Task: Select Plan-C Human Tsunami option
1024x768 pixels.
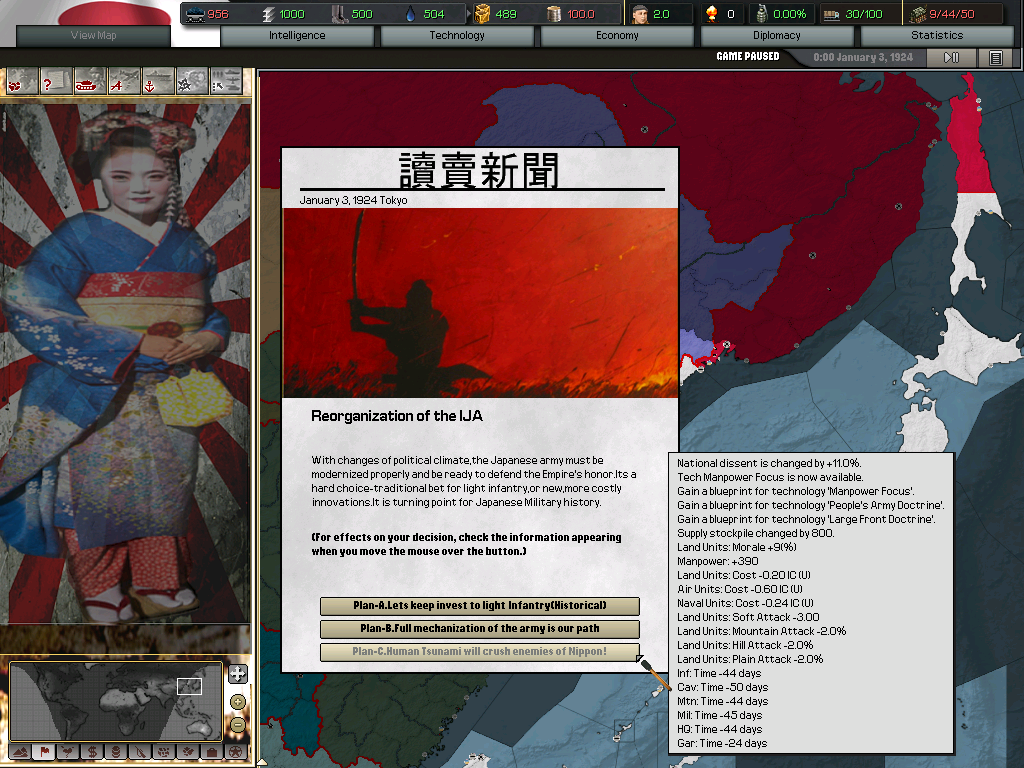Action: 480,652
